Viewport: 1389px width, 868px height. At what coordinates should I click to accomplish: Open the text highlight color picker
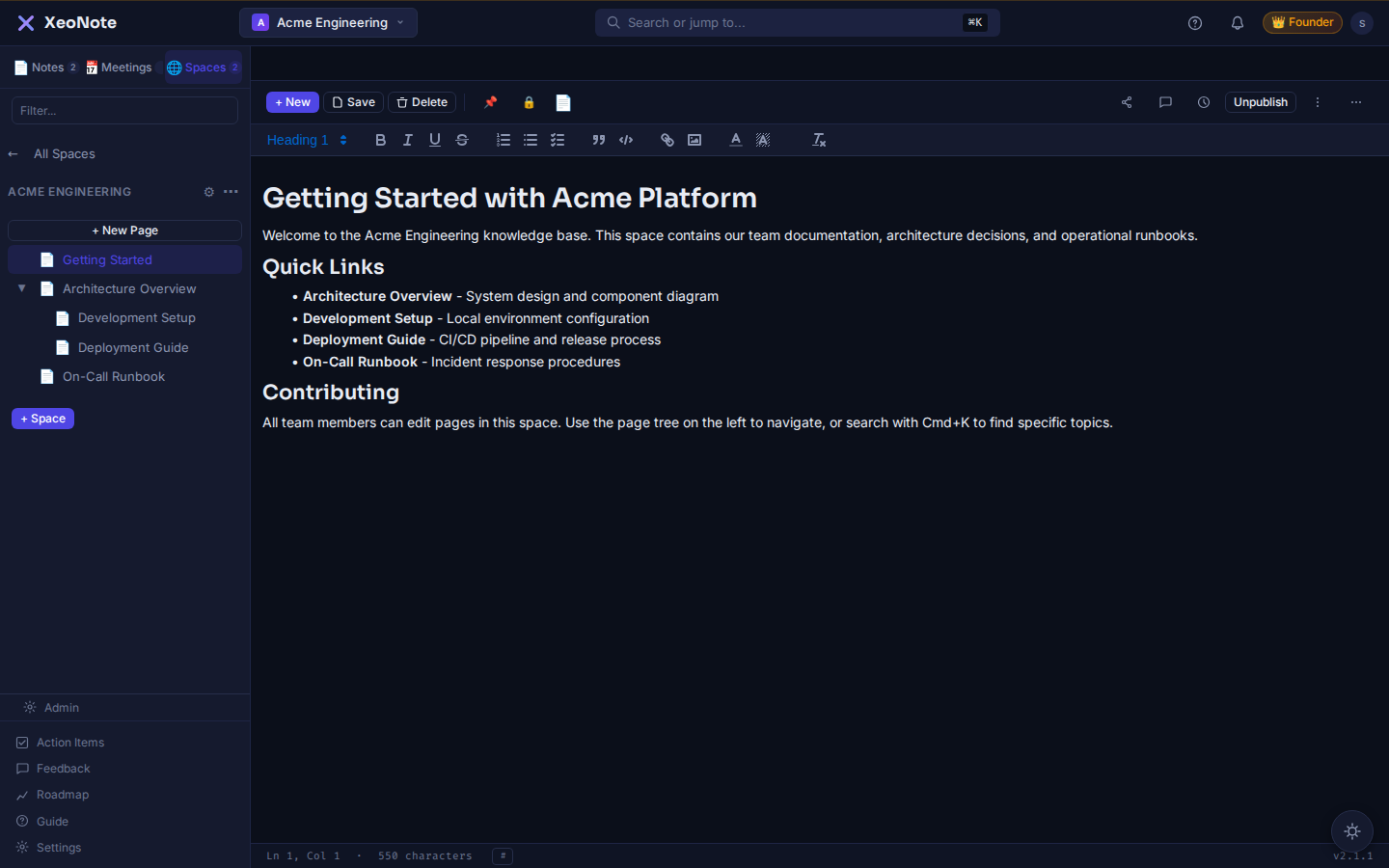(763, 140)
